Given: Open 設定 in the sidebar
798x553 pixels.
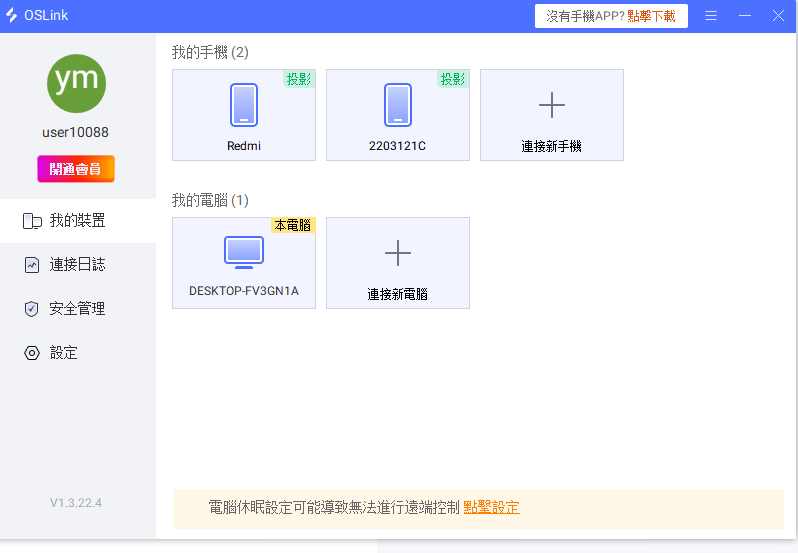Looking at the screenshot, I should [x=63, y=353].
